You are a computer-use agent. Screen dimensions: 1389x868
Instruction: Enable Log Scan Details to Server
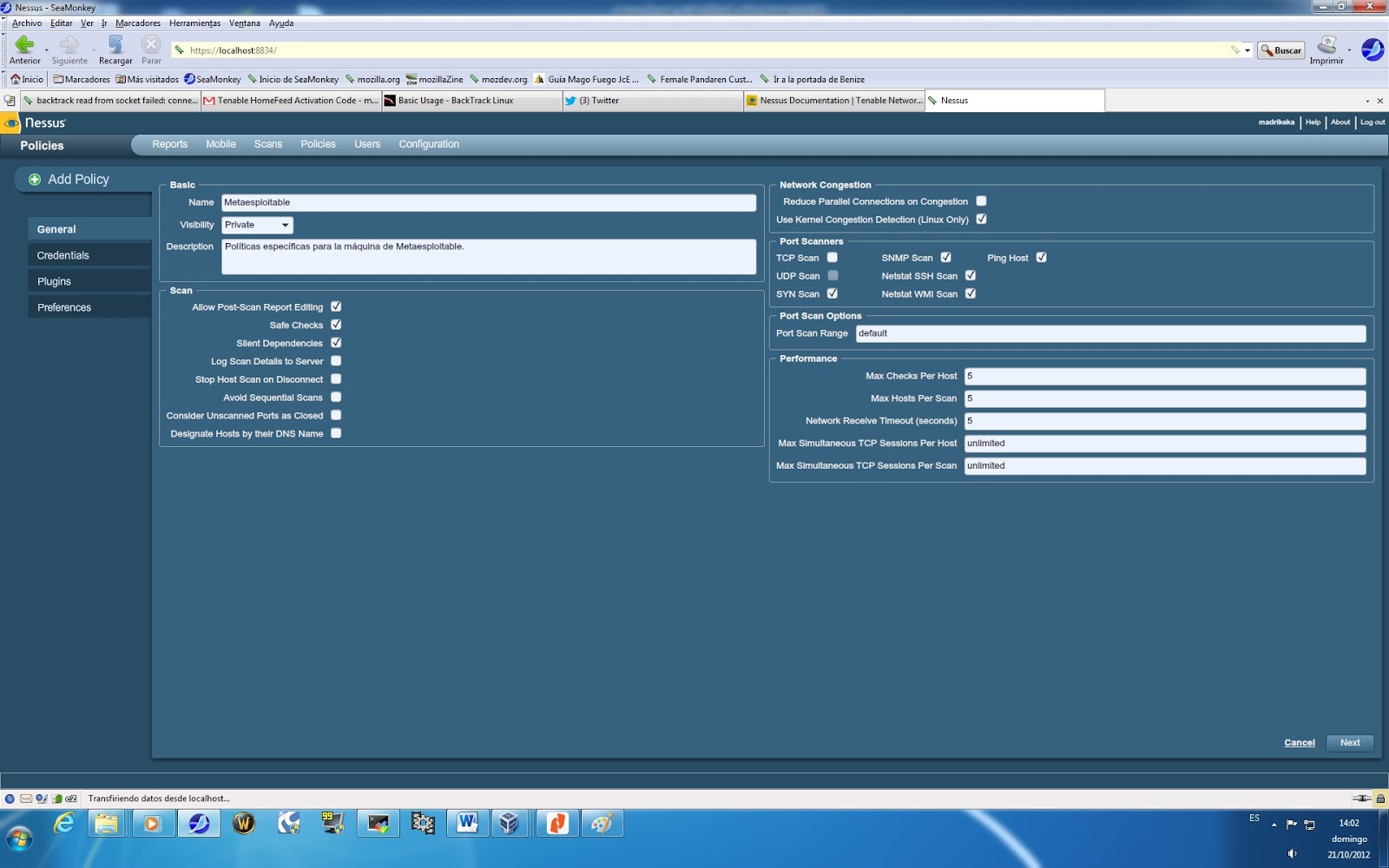click(336, 361)
